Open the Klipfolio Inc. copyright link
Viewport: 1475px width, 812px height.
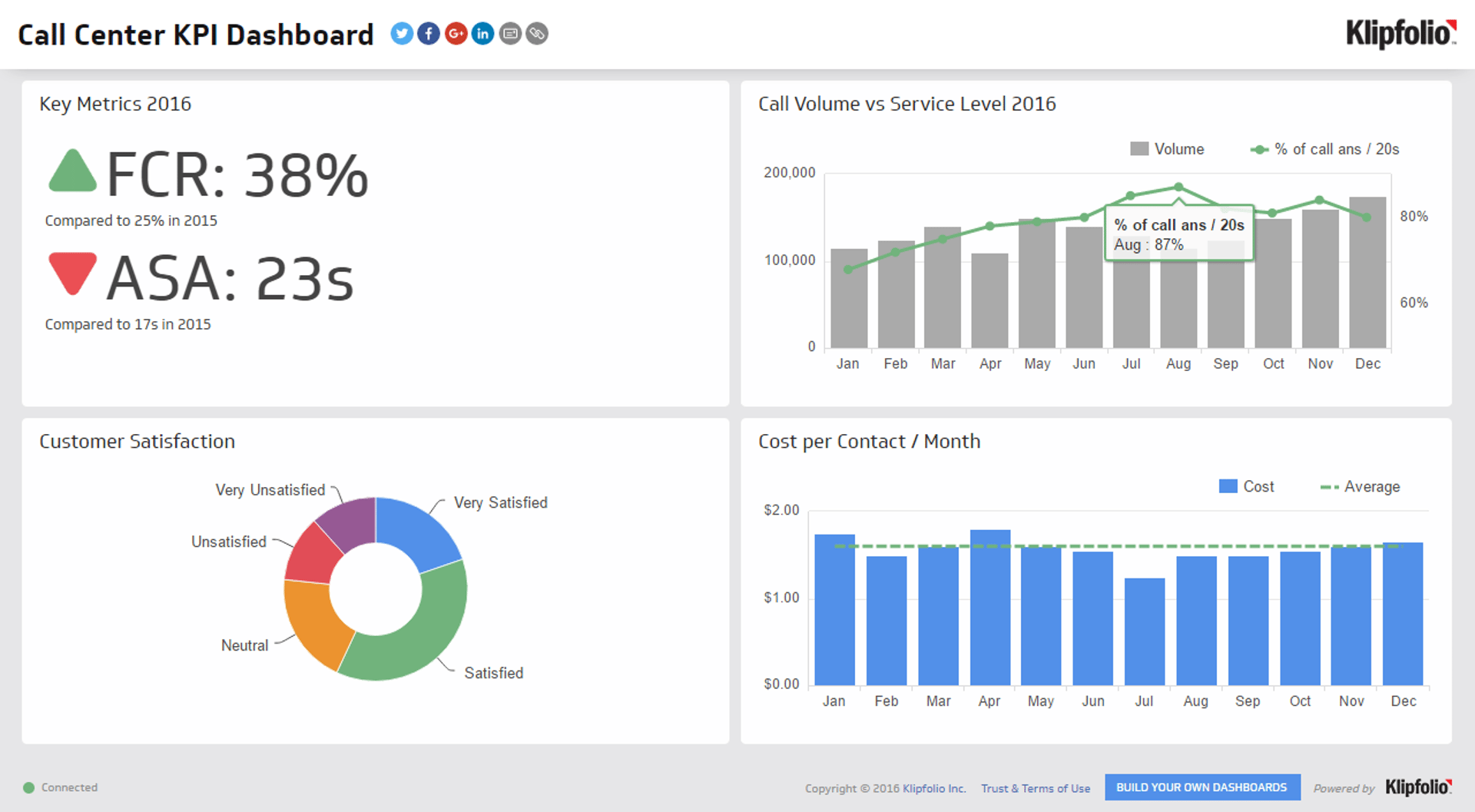pyautogui.click(x=933, y=788)
